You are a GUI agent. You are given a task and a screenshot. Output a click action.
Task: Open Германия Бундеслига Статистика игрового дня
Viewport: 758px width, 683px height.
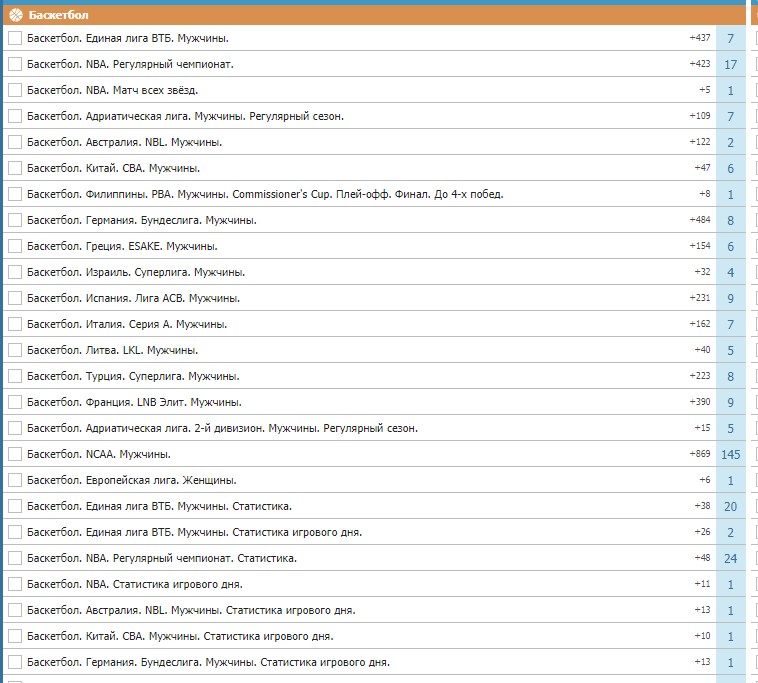tap(208, 662)
